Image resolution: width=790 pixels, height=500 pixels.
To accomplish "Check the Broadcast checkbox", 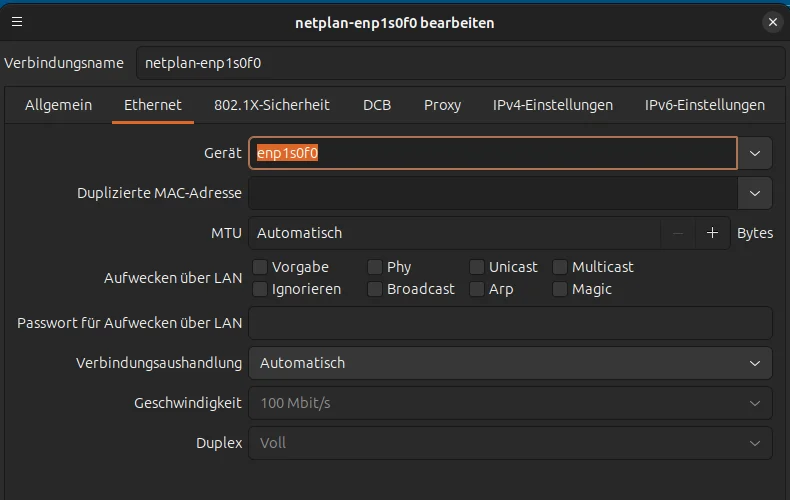I will click(375, 289).
